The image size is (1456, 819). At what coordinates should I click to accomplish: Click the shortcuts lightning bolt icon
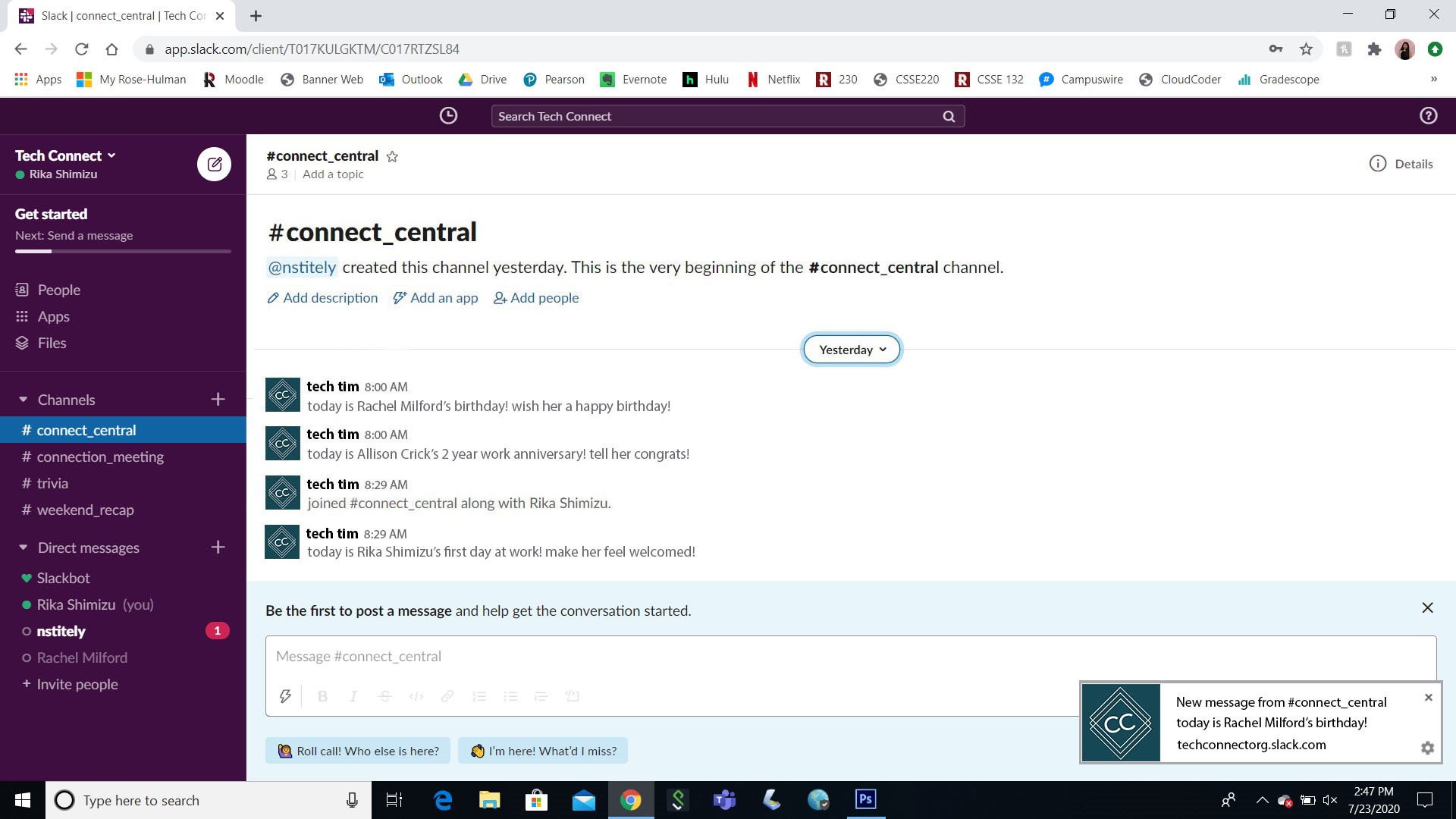tap(285, 696)
